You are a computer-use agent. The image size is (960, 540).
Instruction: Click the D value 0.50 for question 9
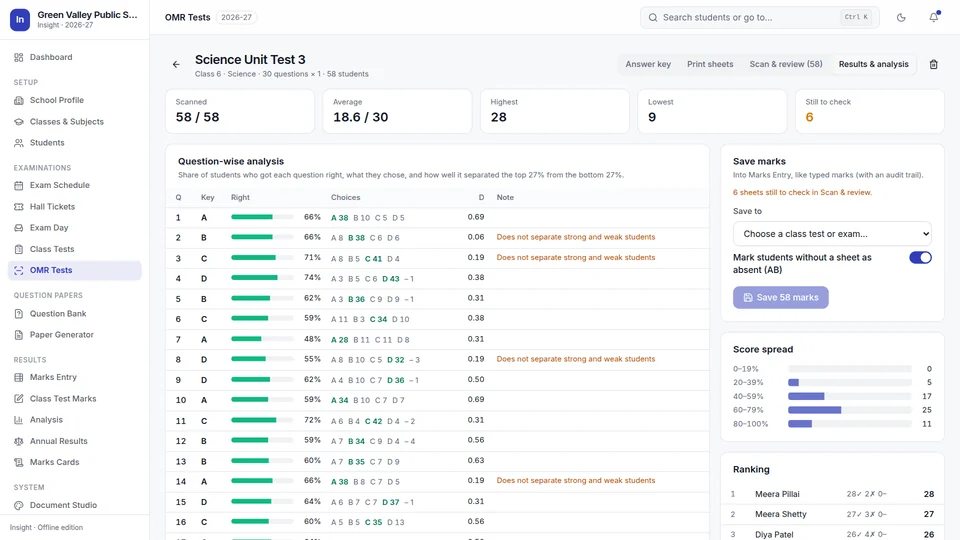point(476,380)
